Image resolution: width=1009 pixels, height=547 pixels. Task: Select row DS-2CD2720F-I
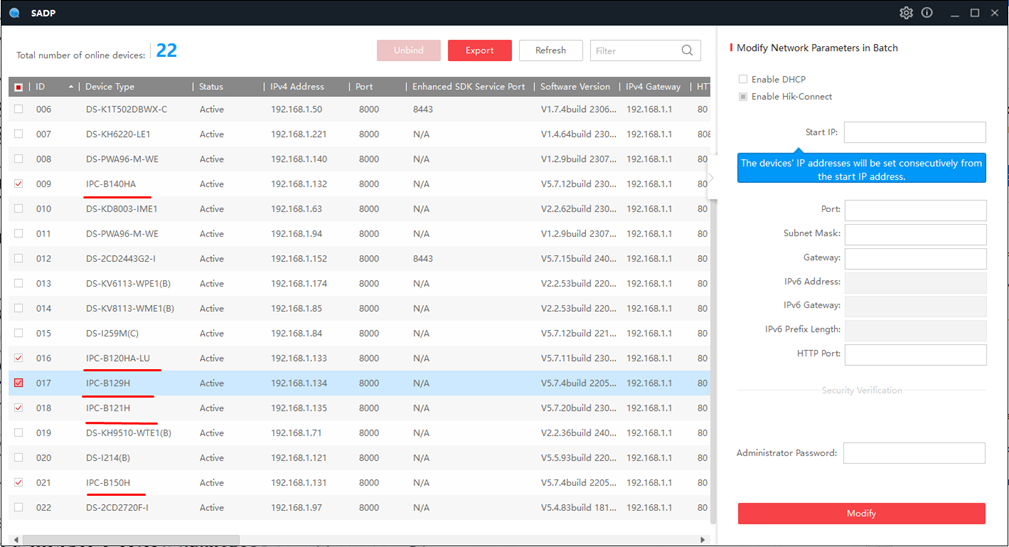tap(359, 507)
